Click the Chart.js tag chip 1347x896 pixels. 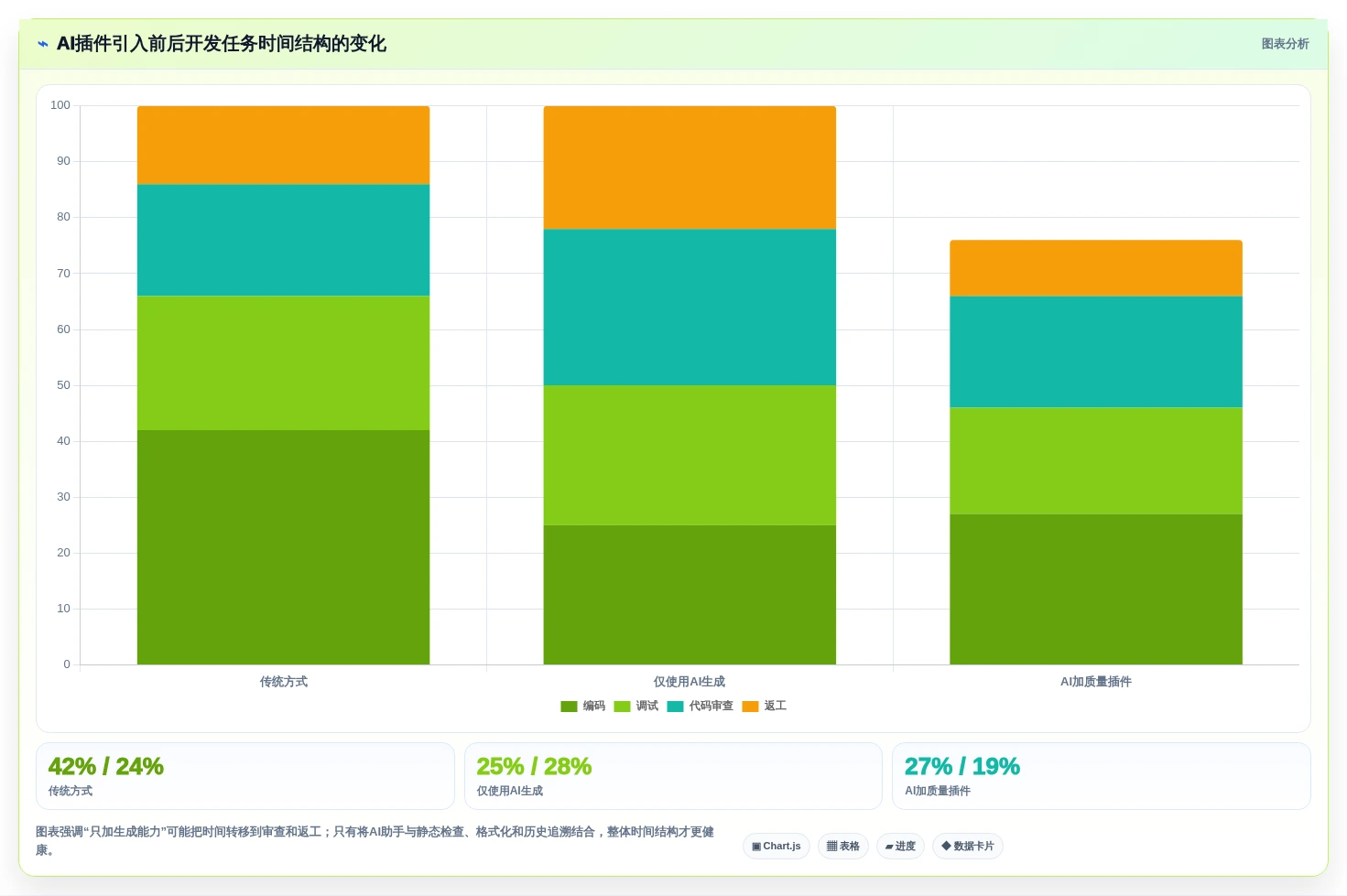777,846
